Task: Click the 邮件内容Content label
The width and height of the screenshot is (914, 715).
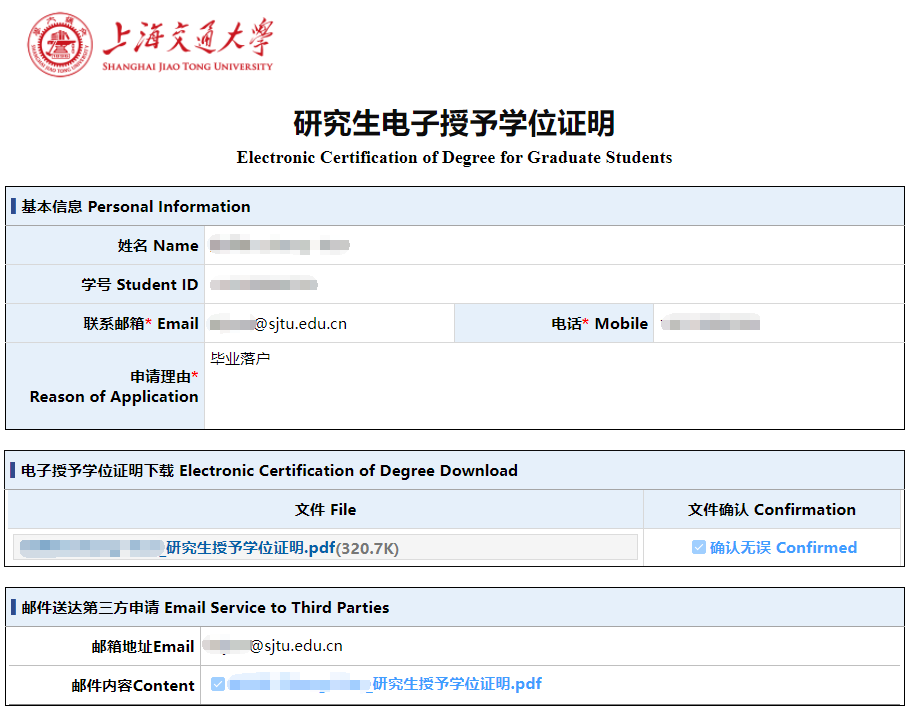Action: click(x=133, y=685)
